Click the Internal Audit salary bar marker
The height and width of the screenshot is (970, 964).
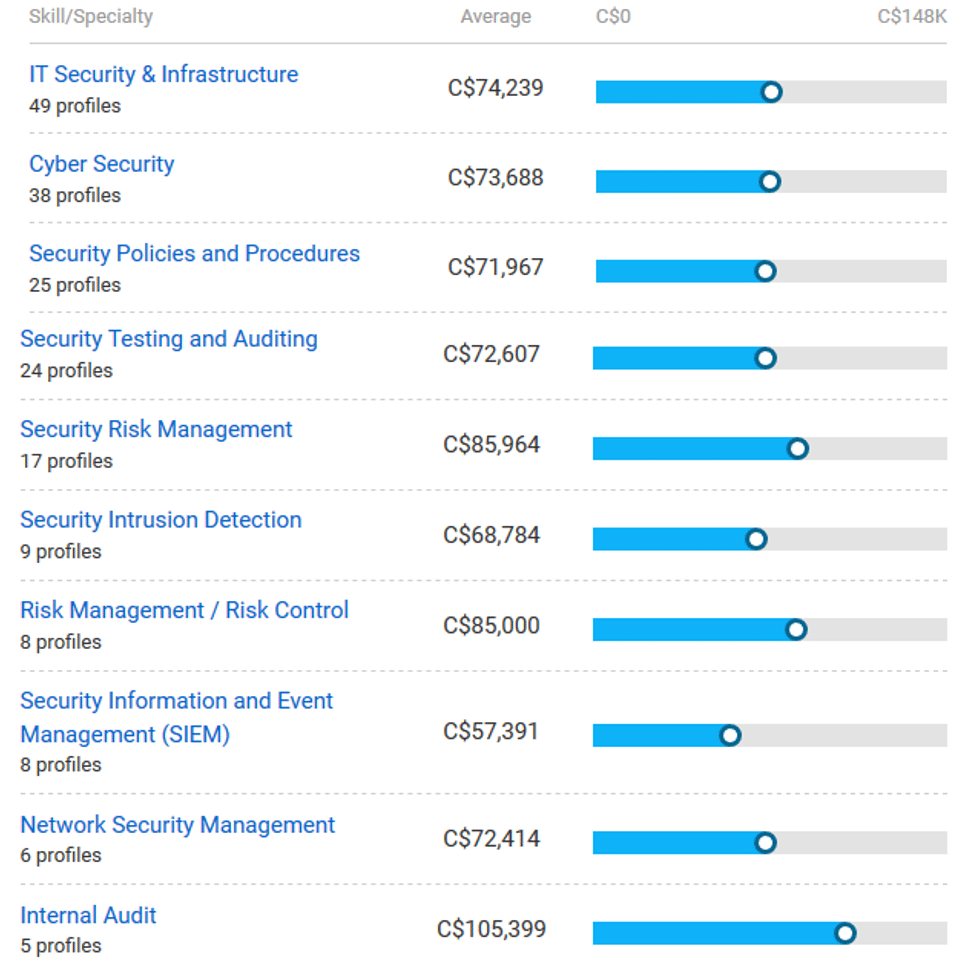pos(845,934)
